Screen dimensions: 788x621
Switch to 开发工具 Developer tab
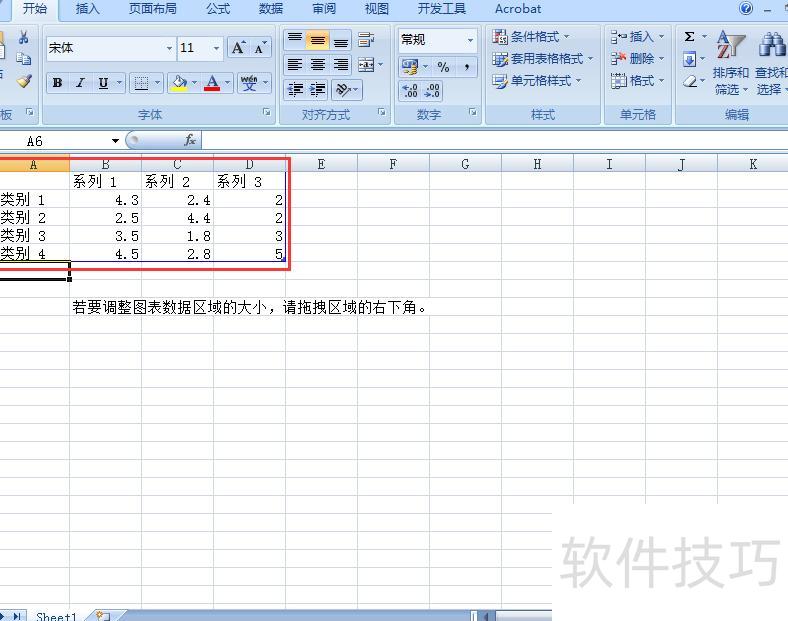[x=442, y=9]
